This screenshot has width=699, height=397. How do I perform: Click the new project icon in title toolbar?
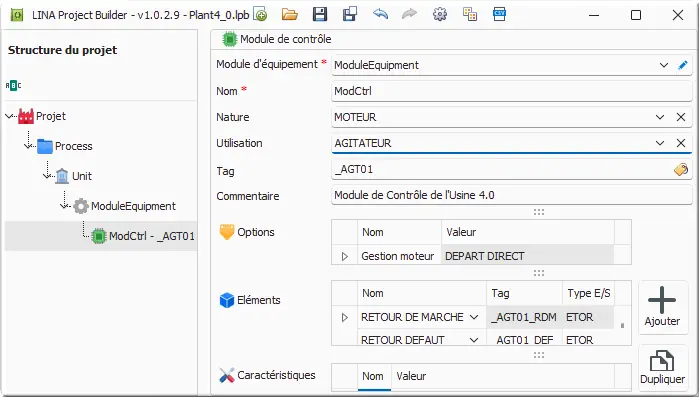tap(260, 14)
